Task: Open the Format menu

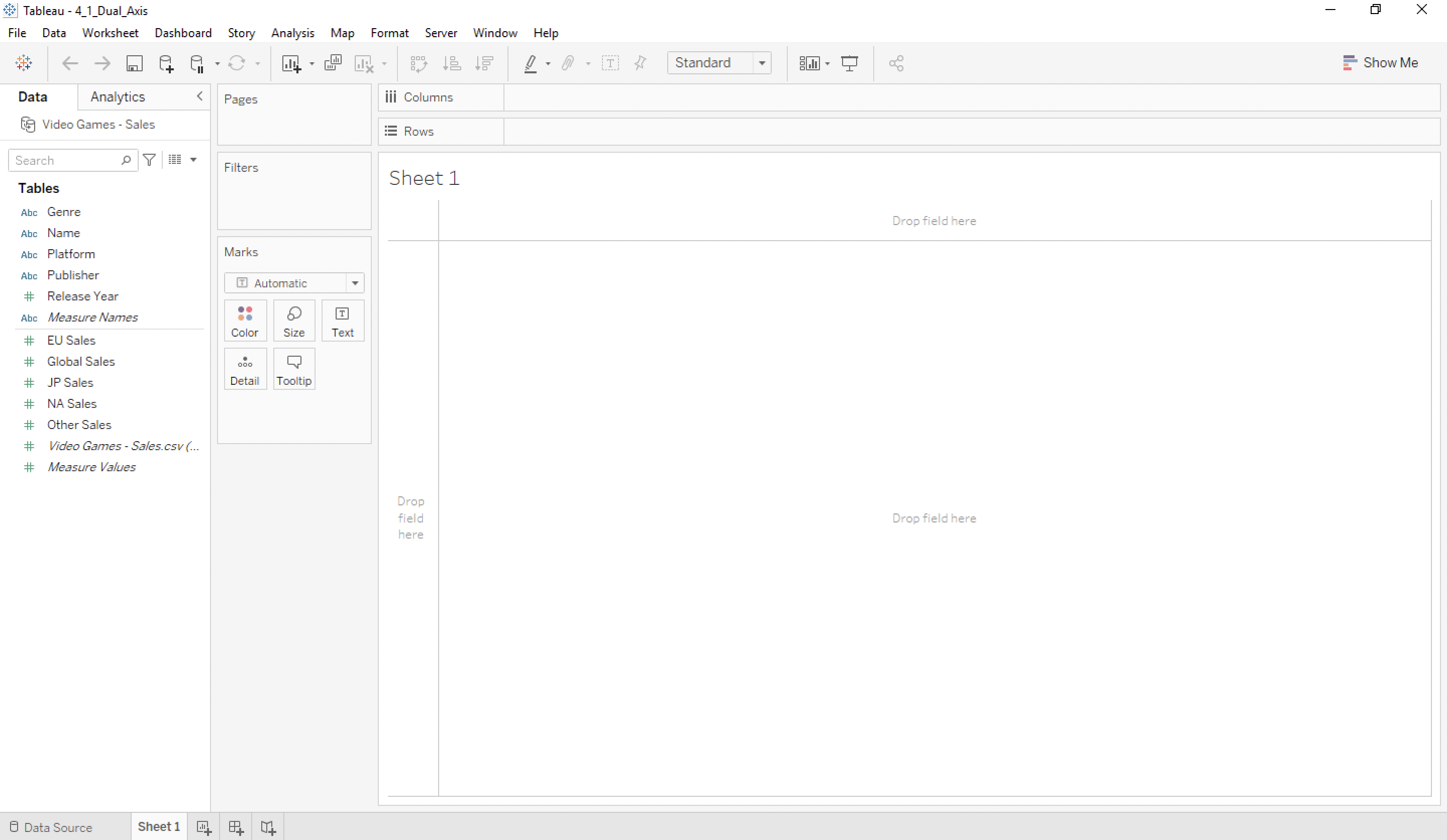Action: [x=389, y=33]
